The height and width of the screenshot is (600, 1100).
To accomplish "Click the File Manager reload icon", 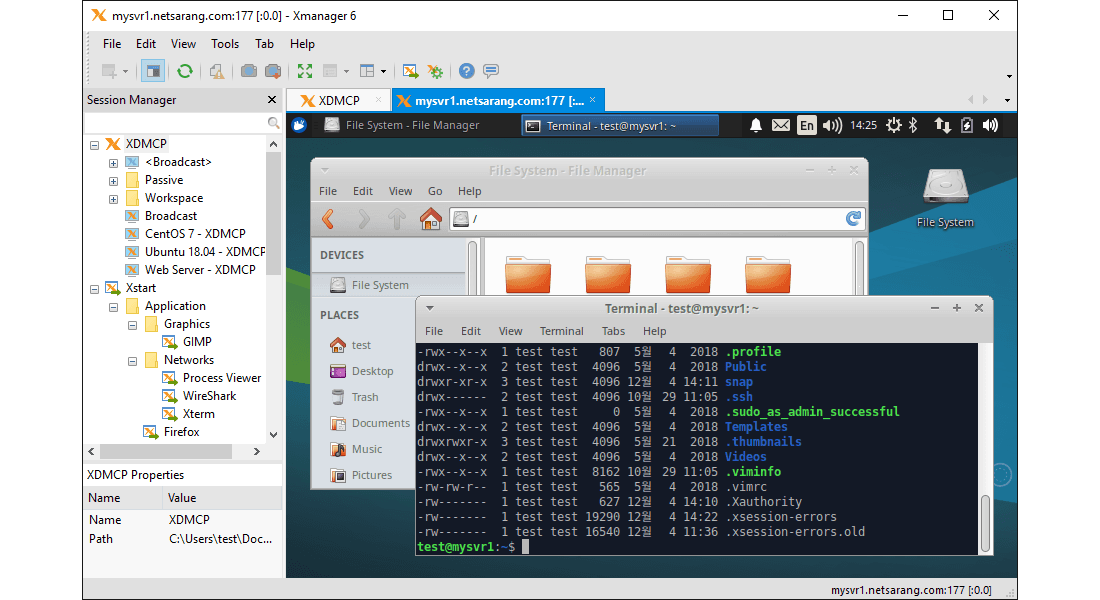I will (853, 219).
